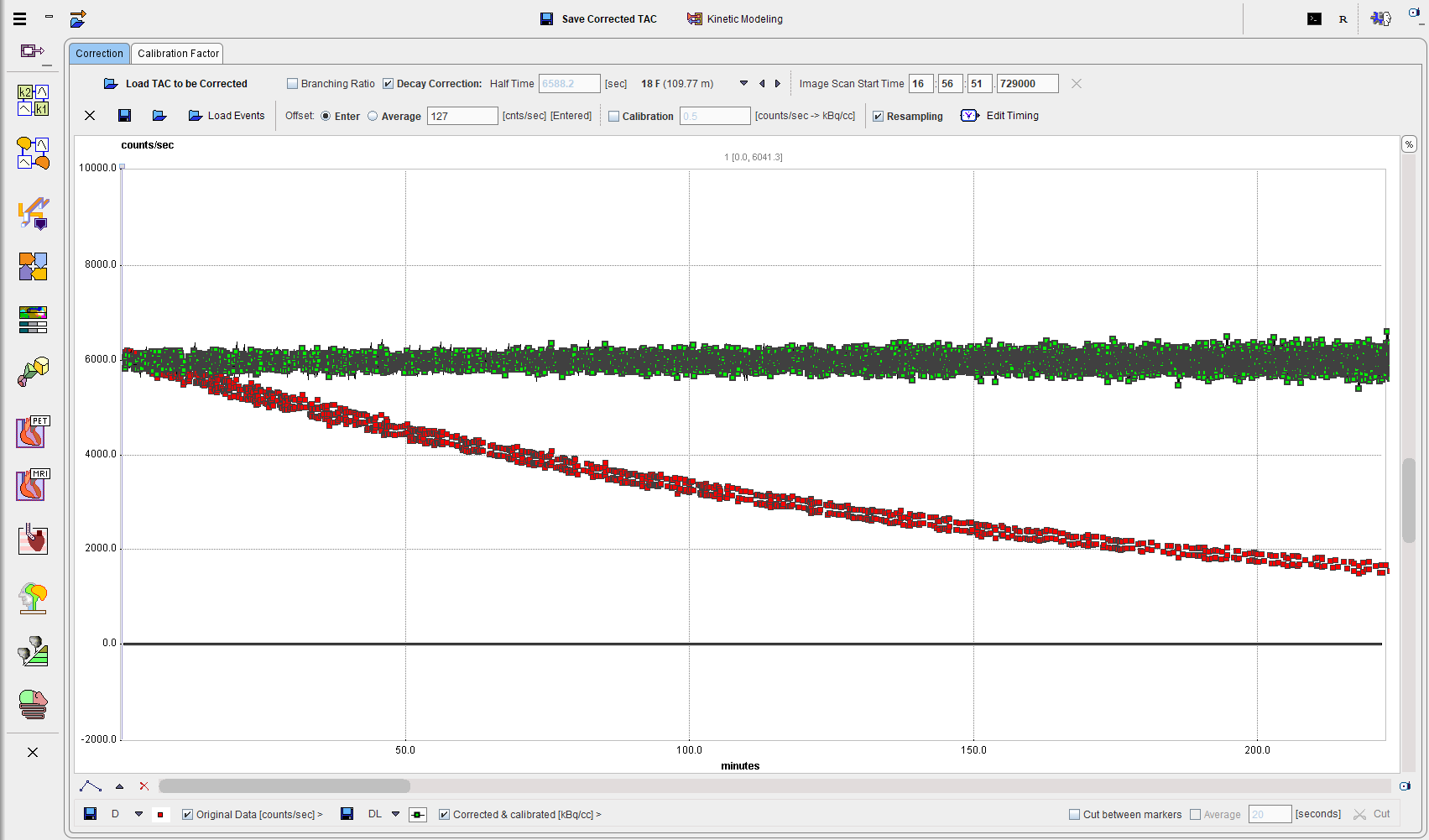Click the calibration factor field 0.5
Viewport: 1429px width, 840px height.
(715, 117)
